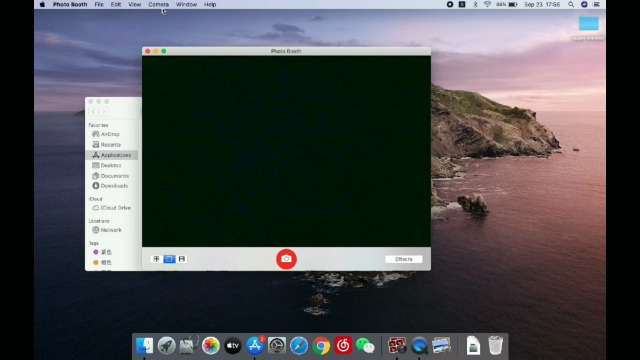
Task: Click the date and time in the menu bar
Action: tap(542, 4)
